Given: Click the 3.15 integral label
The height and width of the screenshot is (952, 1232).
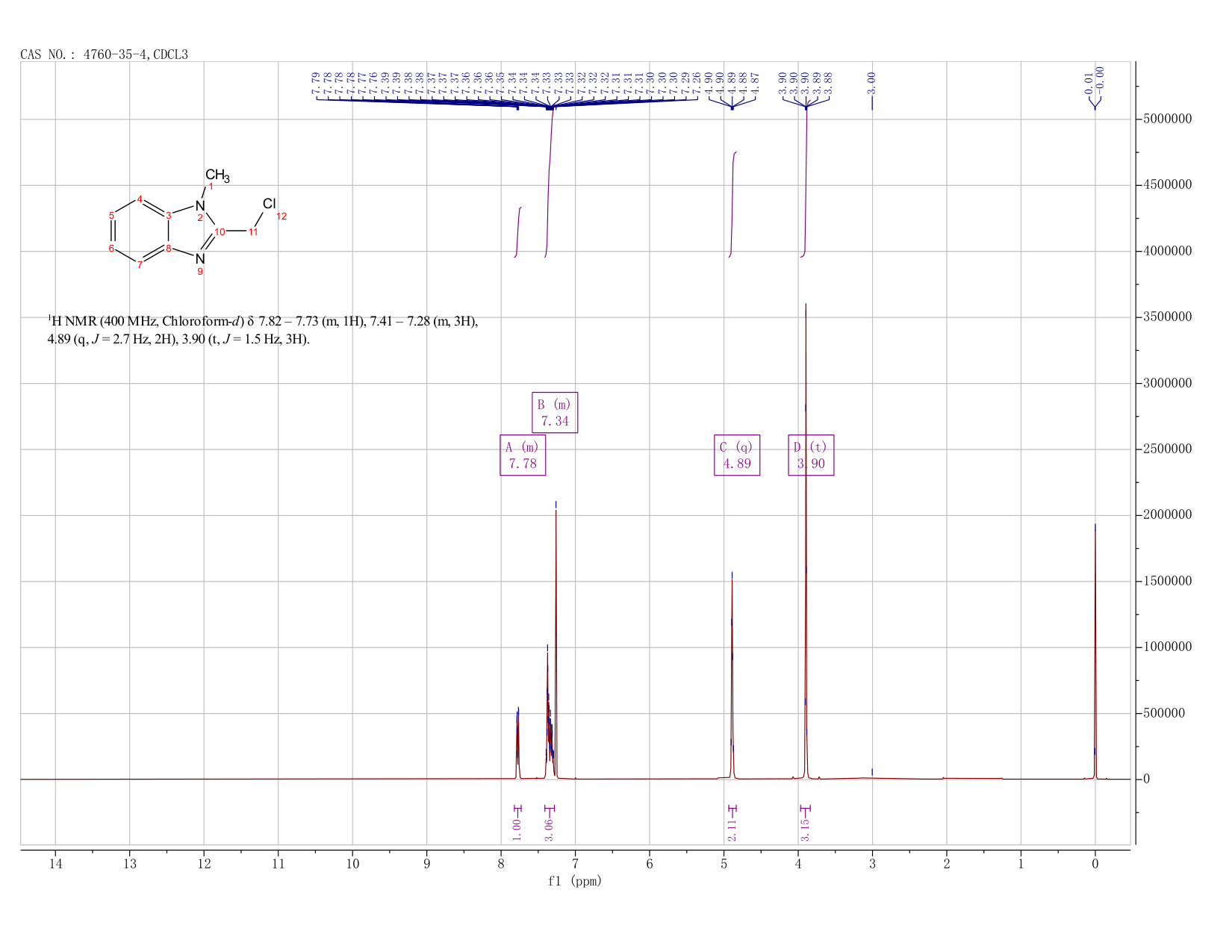Looking at the screenshot, I should tap(805, 830).
